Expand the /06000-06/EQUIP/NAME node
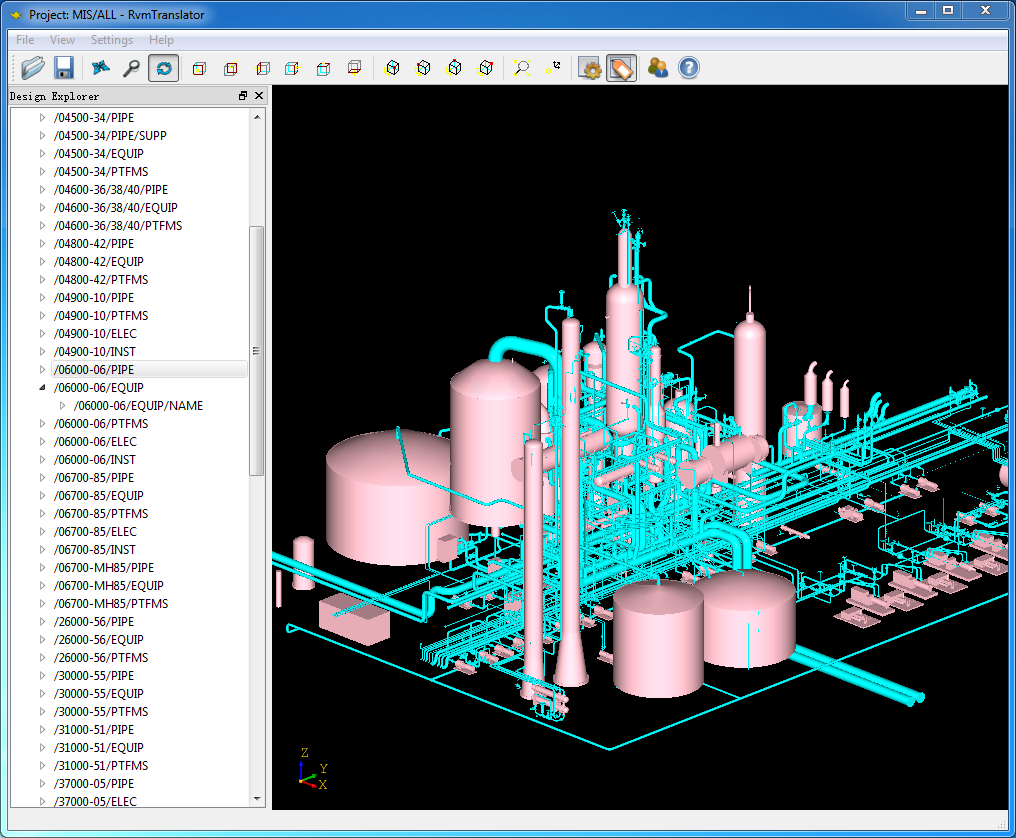The image size is (1016, 838). 63,406
